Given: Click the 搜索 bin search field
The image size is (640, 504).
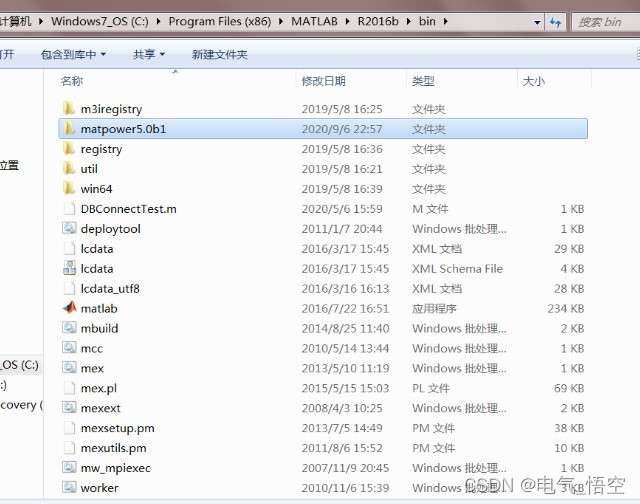Looking at the screenshot, I should point(606,22).
